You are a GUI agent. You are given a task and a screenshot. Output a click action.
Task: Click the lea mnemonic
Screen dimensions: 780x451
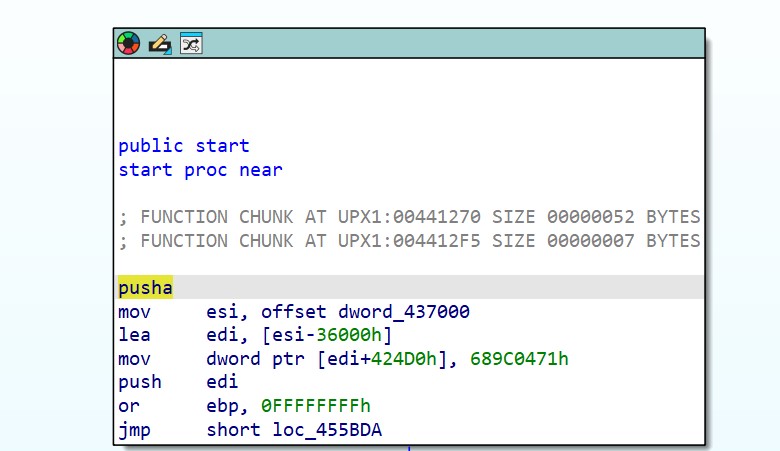[x=134, y=335]
